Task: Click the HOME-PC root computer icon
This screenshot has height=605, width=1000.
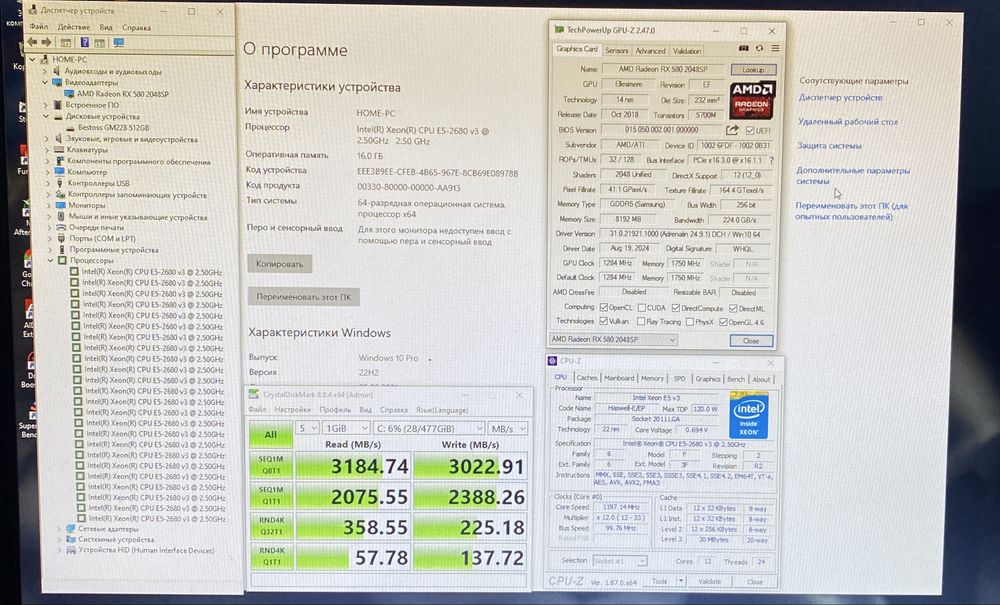Action: point(45,59)
